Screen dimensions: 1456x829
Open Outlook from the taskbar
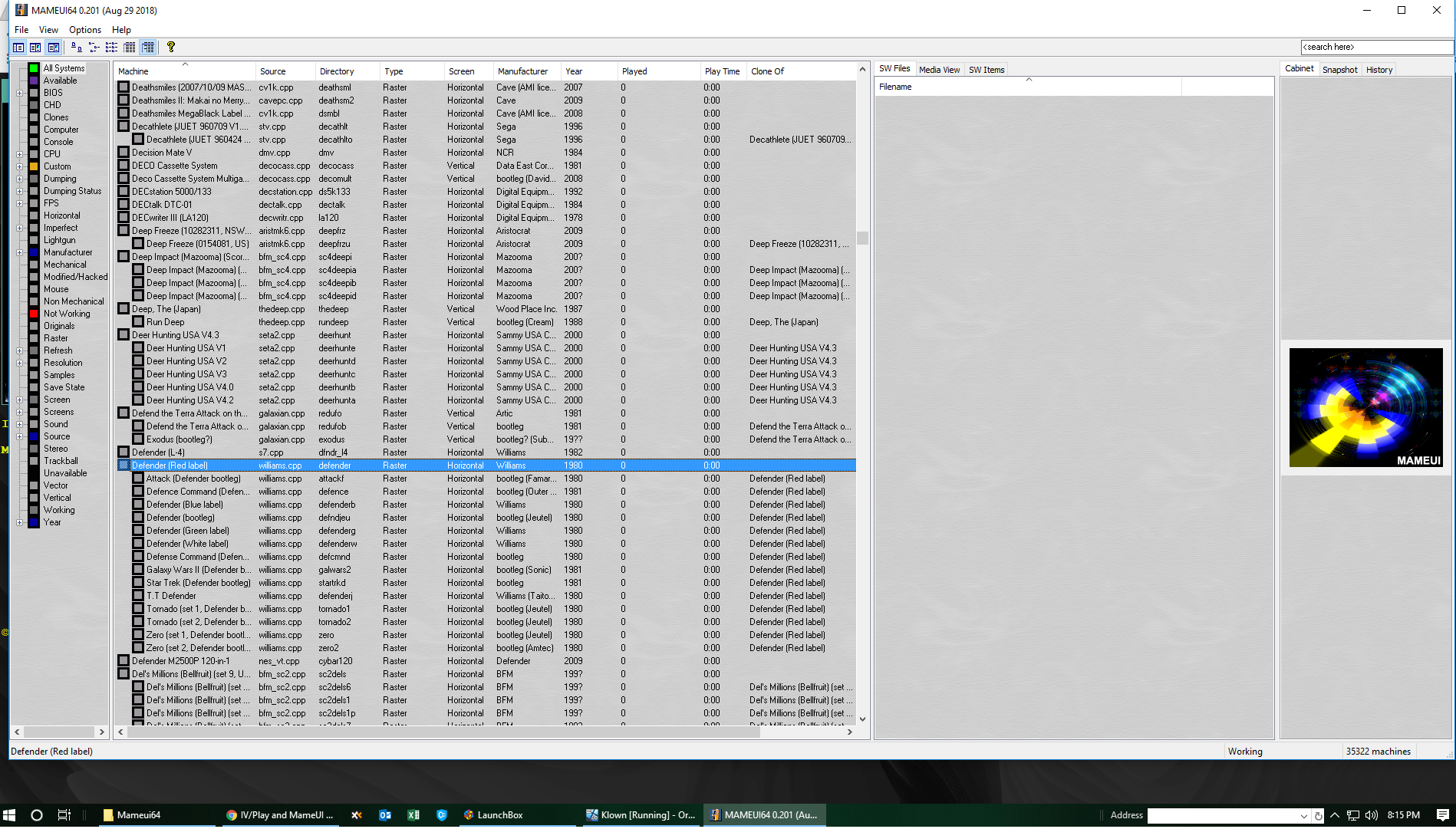click(x=385, y=815)
